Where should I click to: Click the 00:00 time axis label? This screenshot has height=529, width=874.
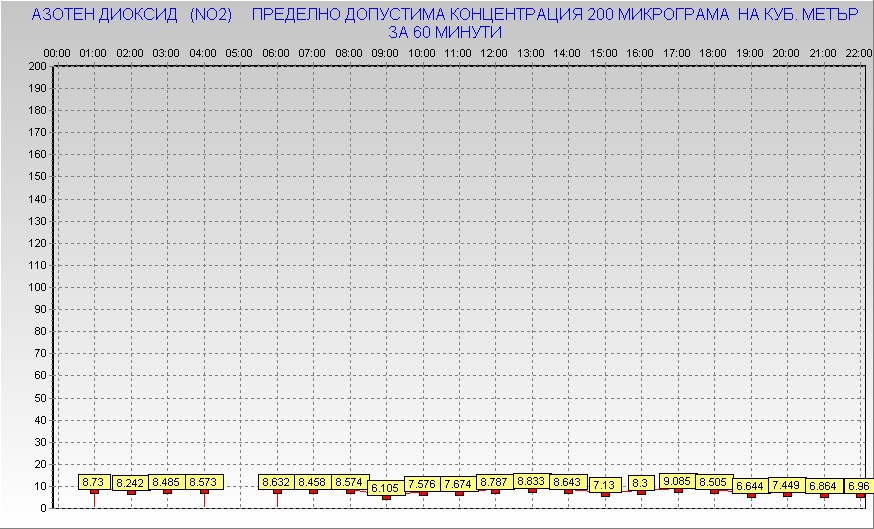pyautogui.click(x=57, y=54)
